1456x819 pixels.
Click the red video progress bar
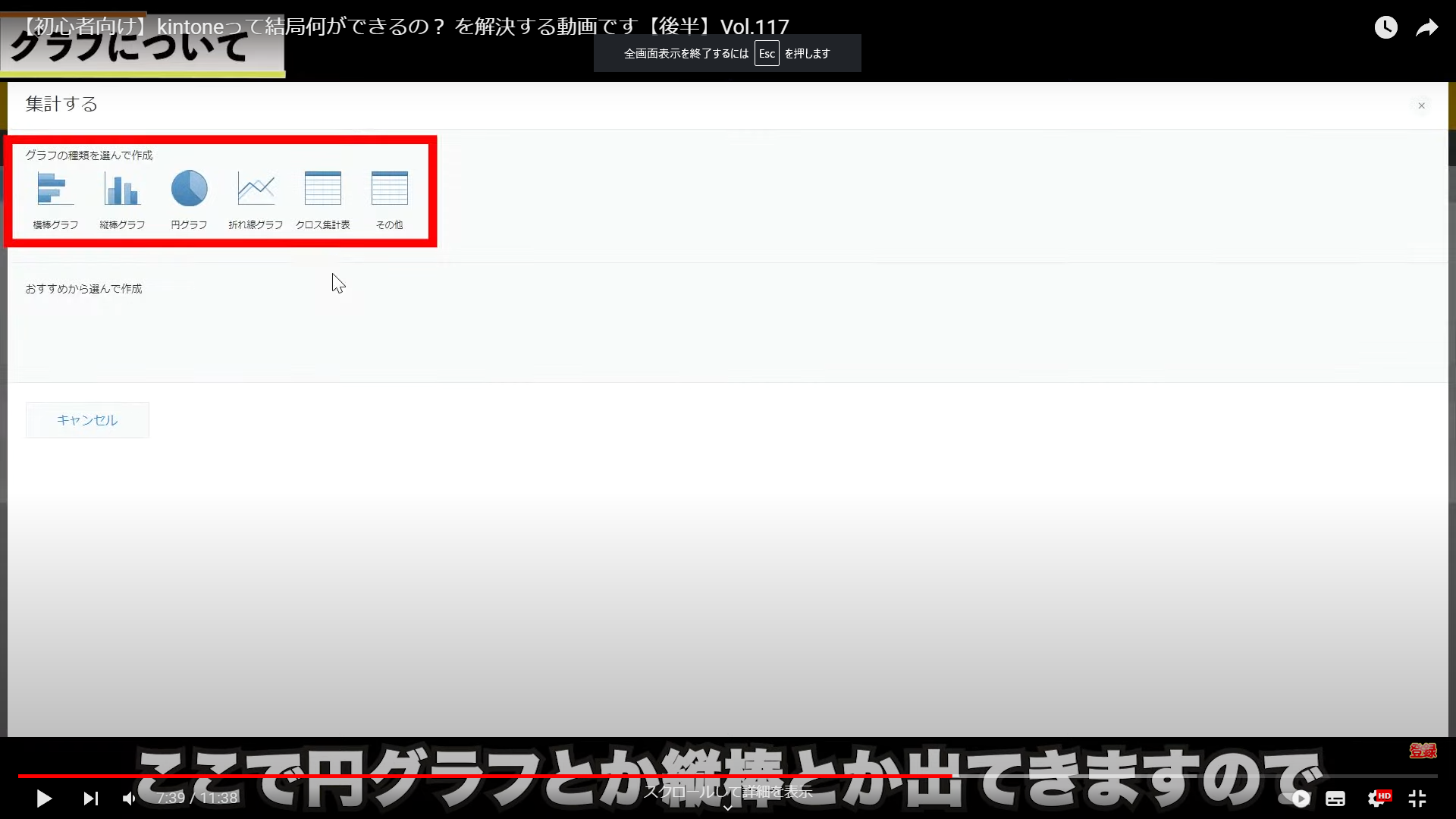485,776
